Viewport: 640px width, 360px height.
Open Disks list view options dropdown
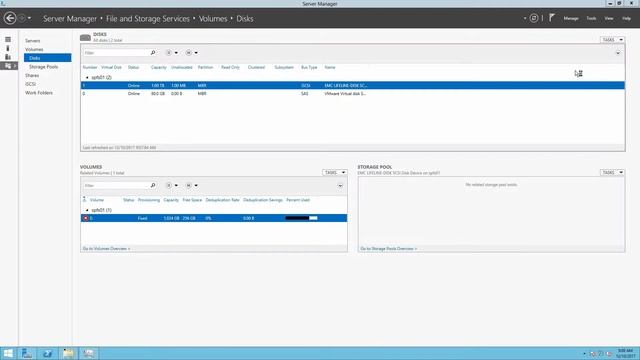[171, 53]
